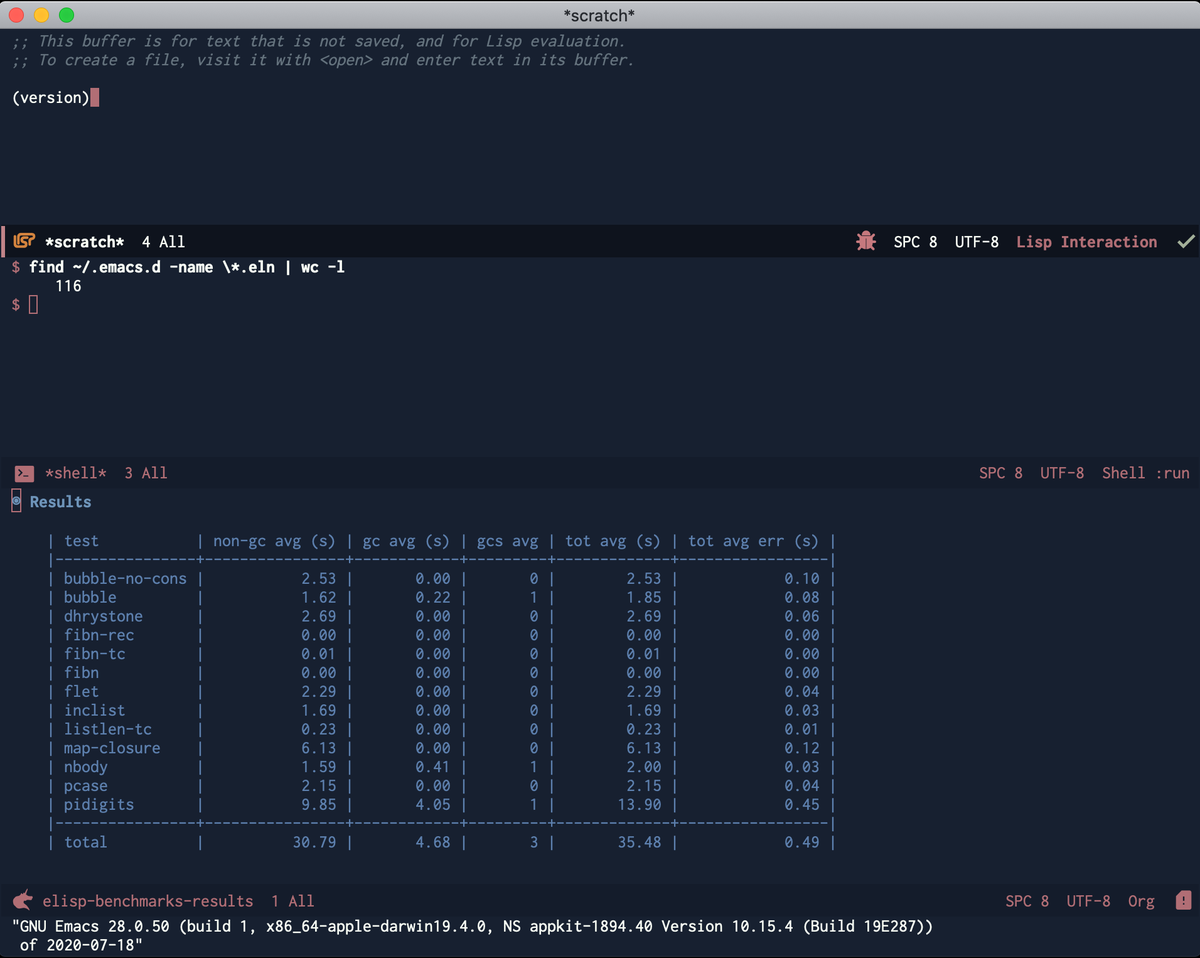Click SPC 8 in the *shell* mode line
The height and width of the screenshot is (958, 1200).
[1001, 473]
